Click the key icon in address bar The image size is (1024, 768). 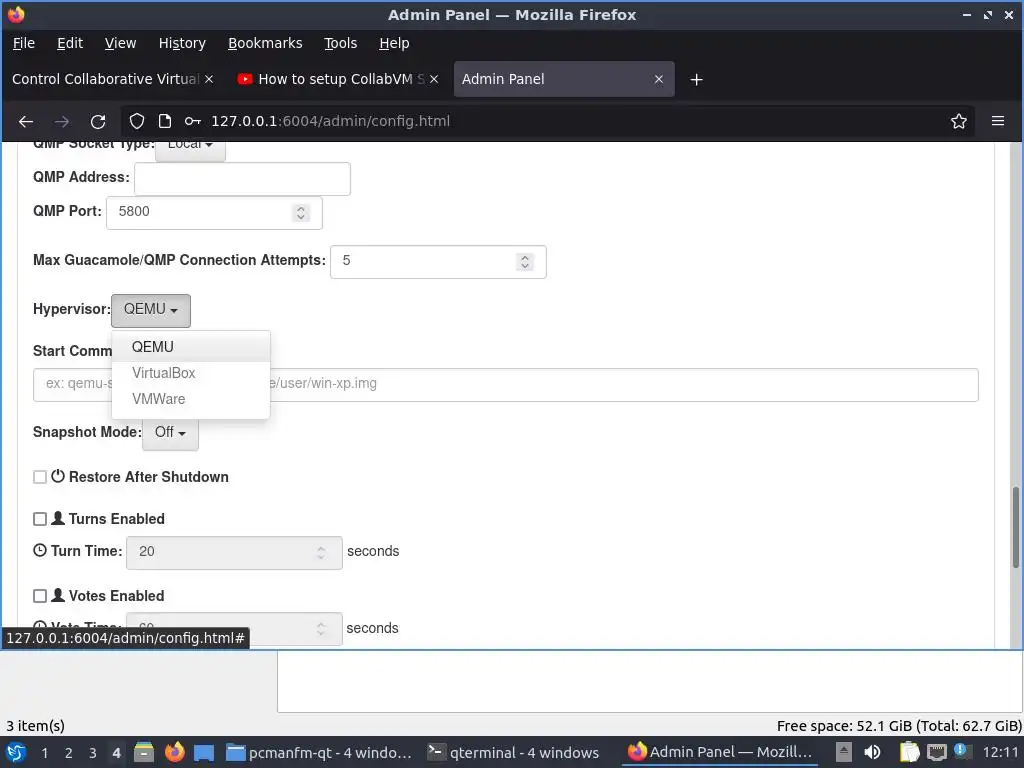[193, 121]
